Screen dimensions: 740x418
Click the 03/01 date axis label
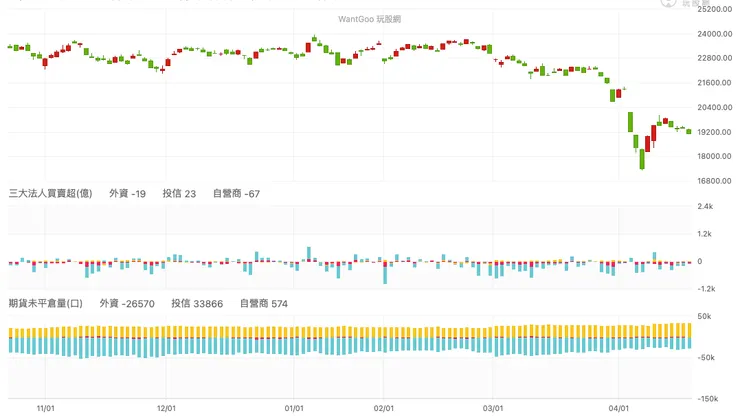click(493, 409)
